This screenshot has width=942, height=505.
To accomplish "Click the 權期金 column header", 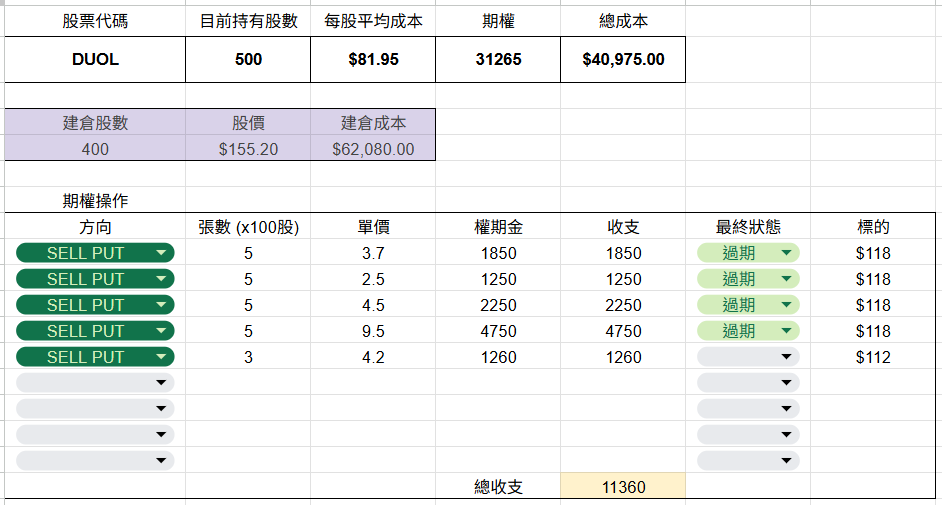I will (498, 227).
